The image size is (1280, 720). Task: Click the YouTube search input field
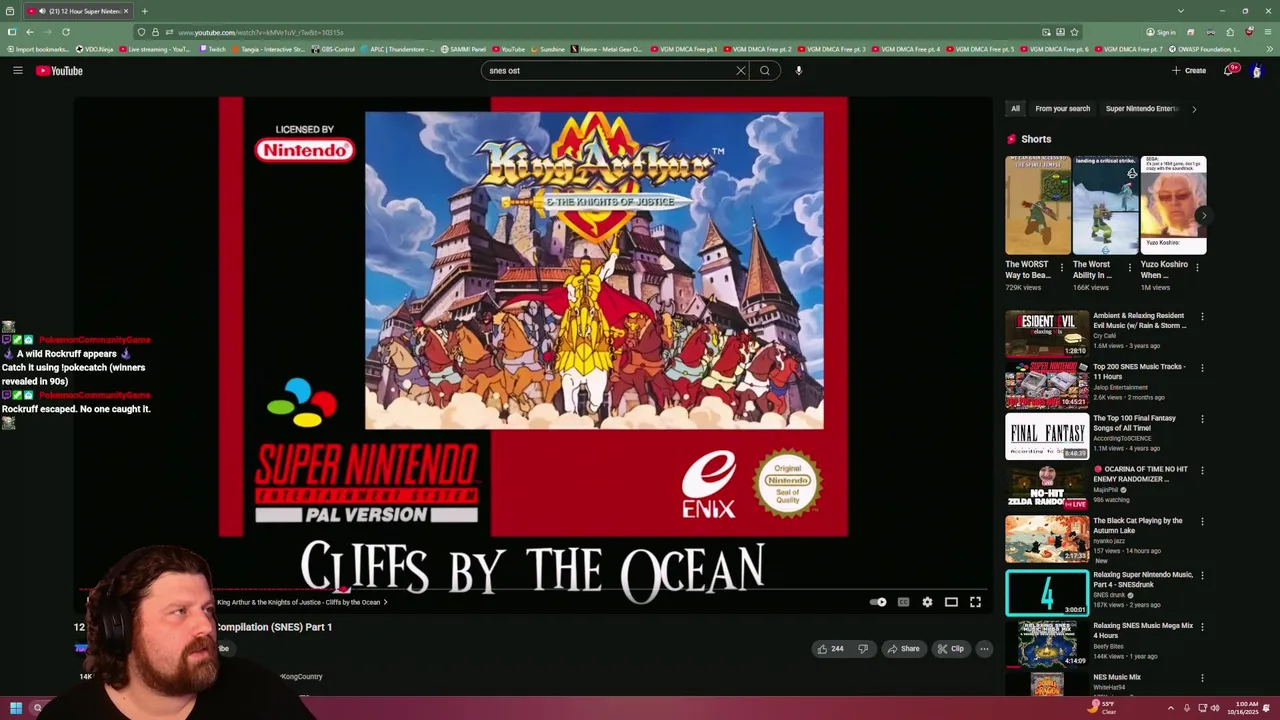[610, 70]
